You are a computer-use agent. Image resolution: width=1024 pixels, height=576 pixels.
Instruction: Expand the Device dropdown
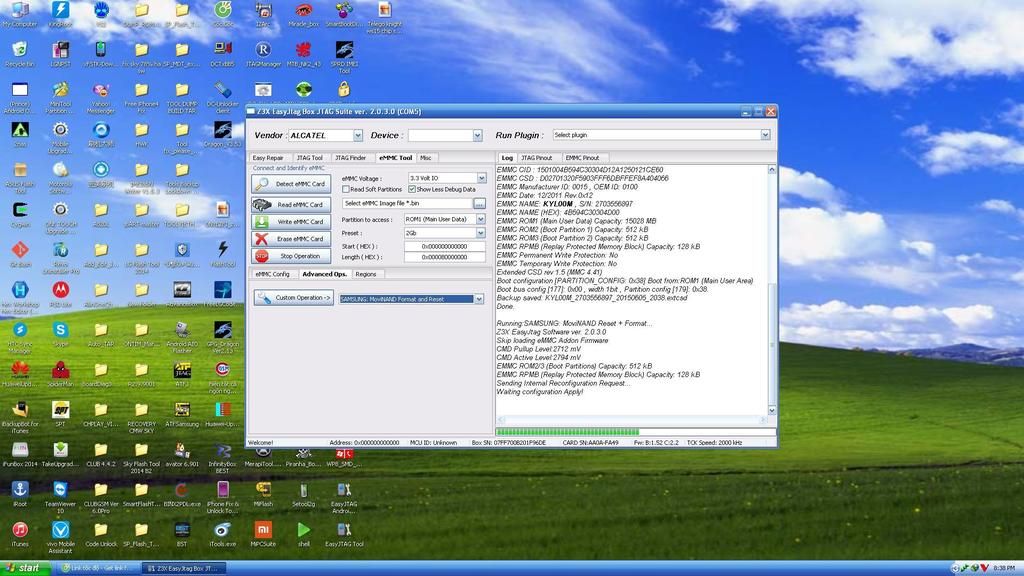pos(477,135)
